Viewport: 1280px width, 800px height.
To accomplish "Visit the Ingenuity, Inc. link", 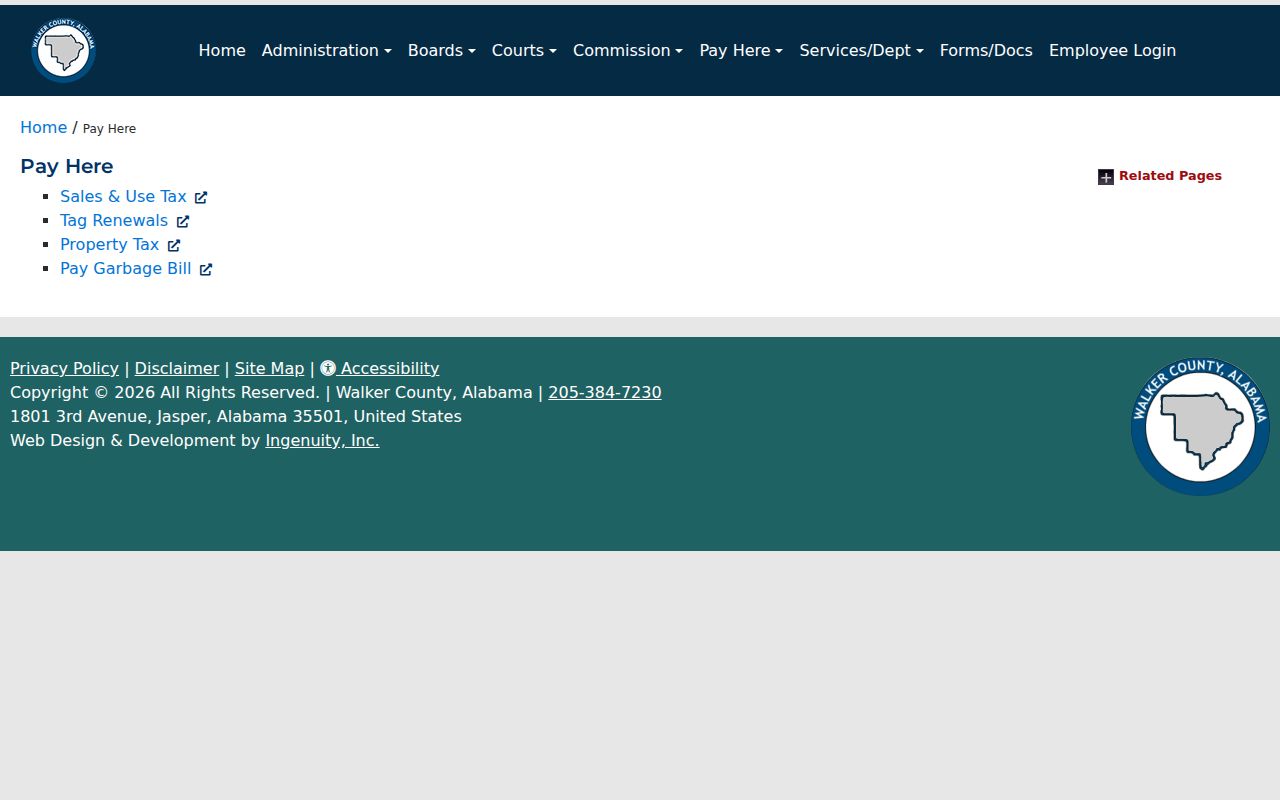I will pyautogui.click(x=322, y=440).
